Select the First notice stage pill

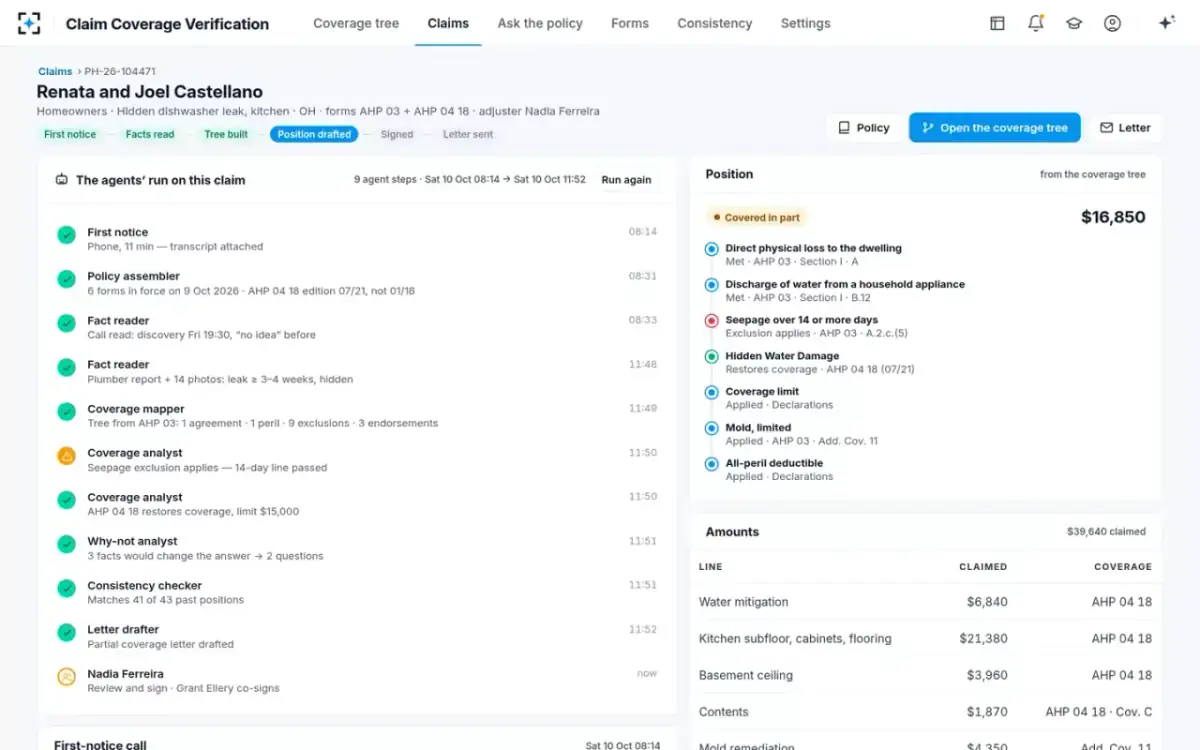(x=70, y=134)
